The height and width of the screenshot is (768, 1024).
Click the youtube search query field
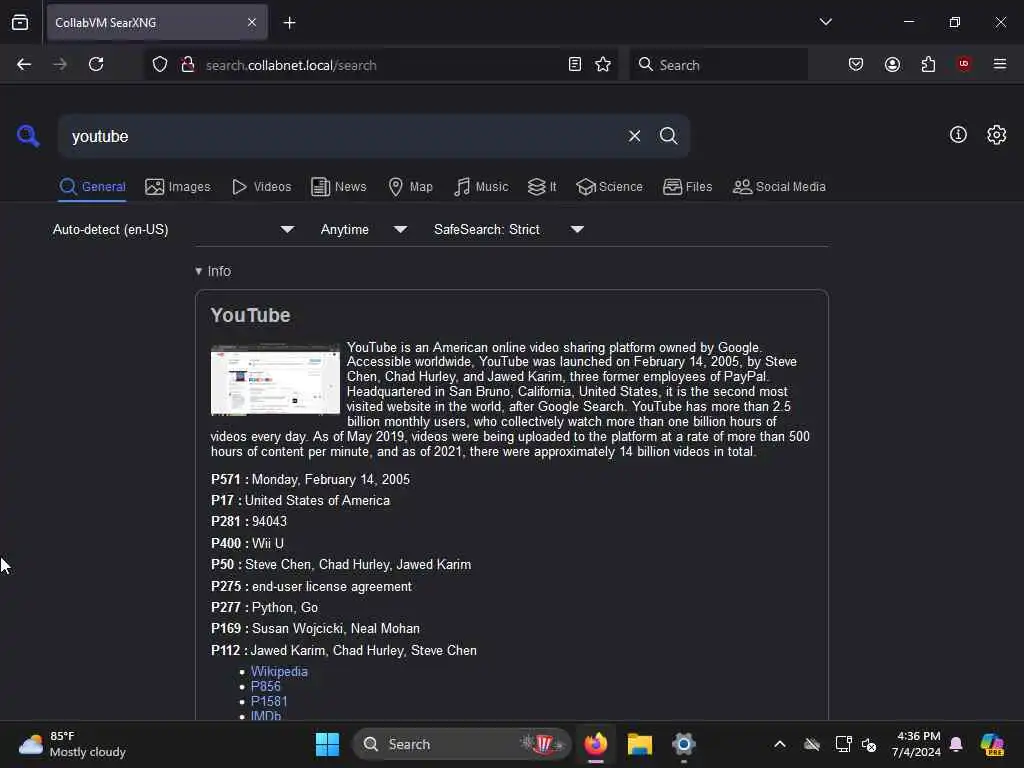coord(343,136)
